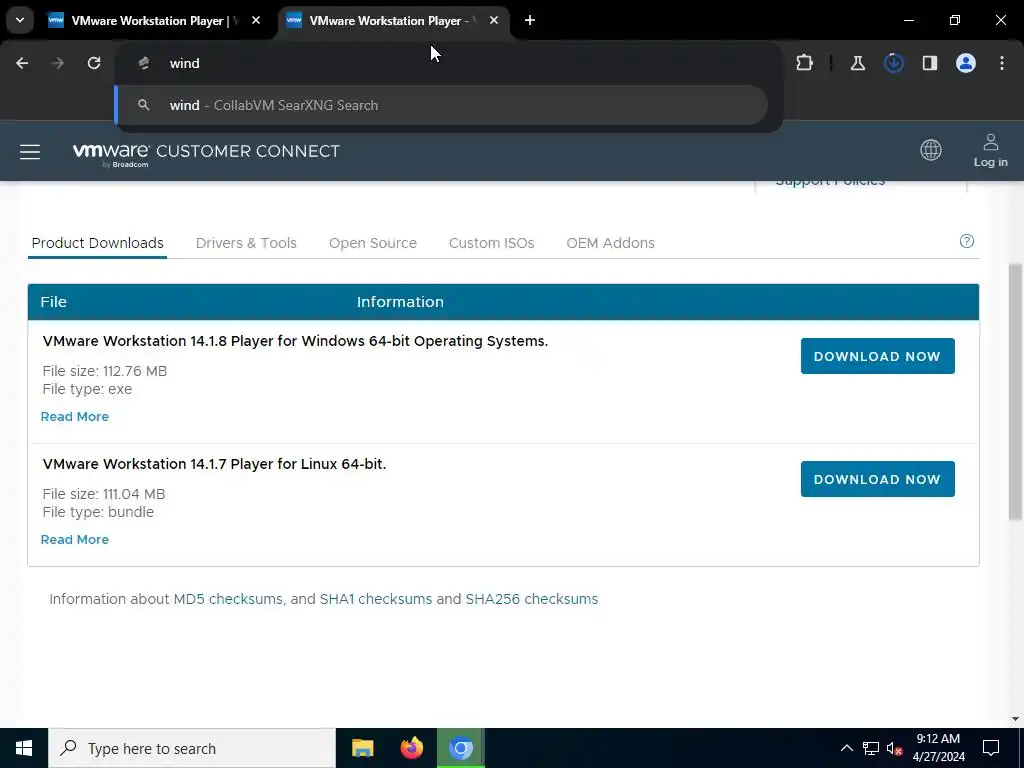1024x768 pixels.
Task: Click 'File size: 112.76 MB' text
Action: click(104, 371)
